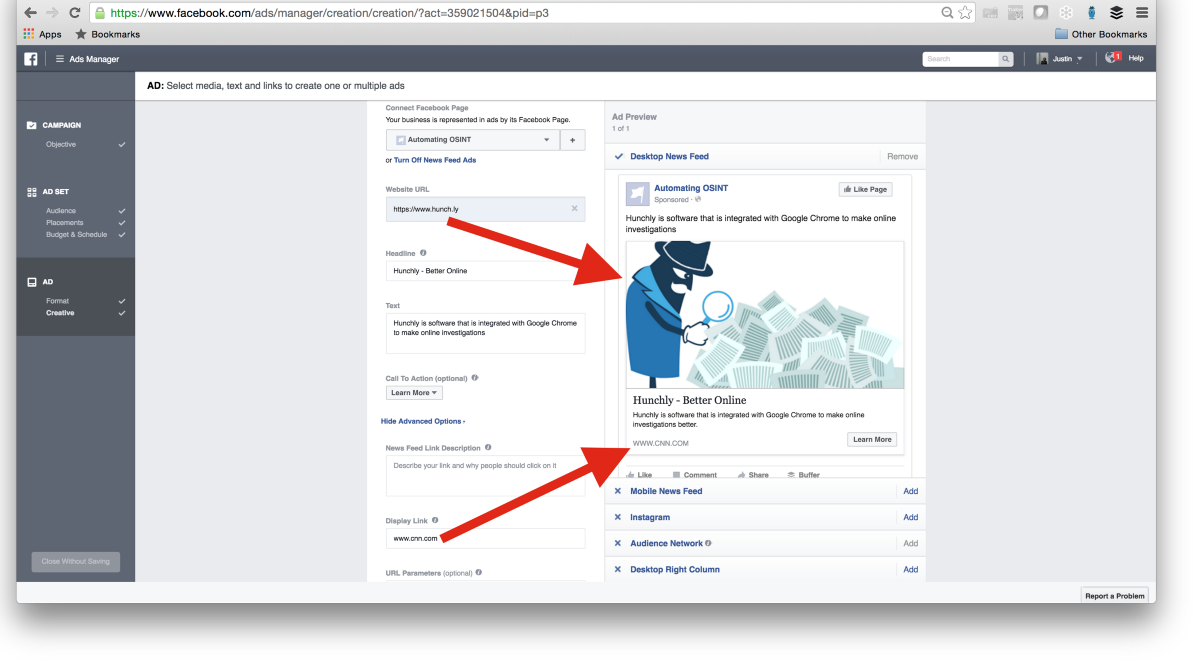The width and height of the screenshot is (1200, 666).
Task: Click Close Without Saving
Action: (x=75, y=561)
